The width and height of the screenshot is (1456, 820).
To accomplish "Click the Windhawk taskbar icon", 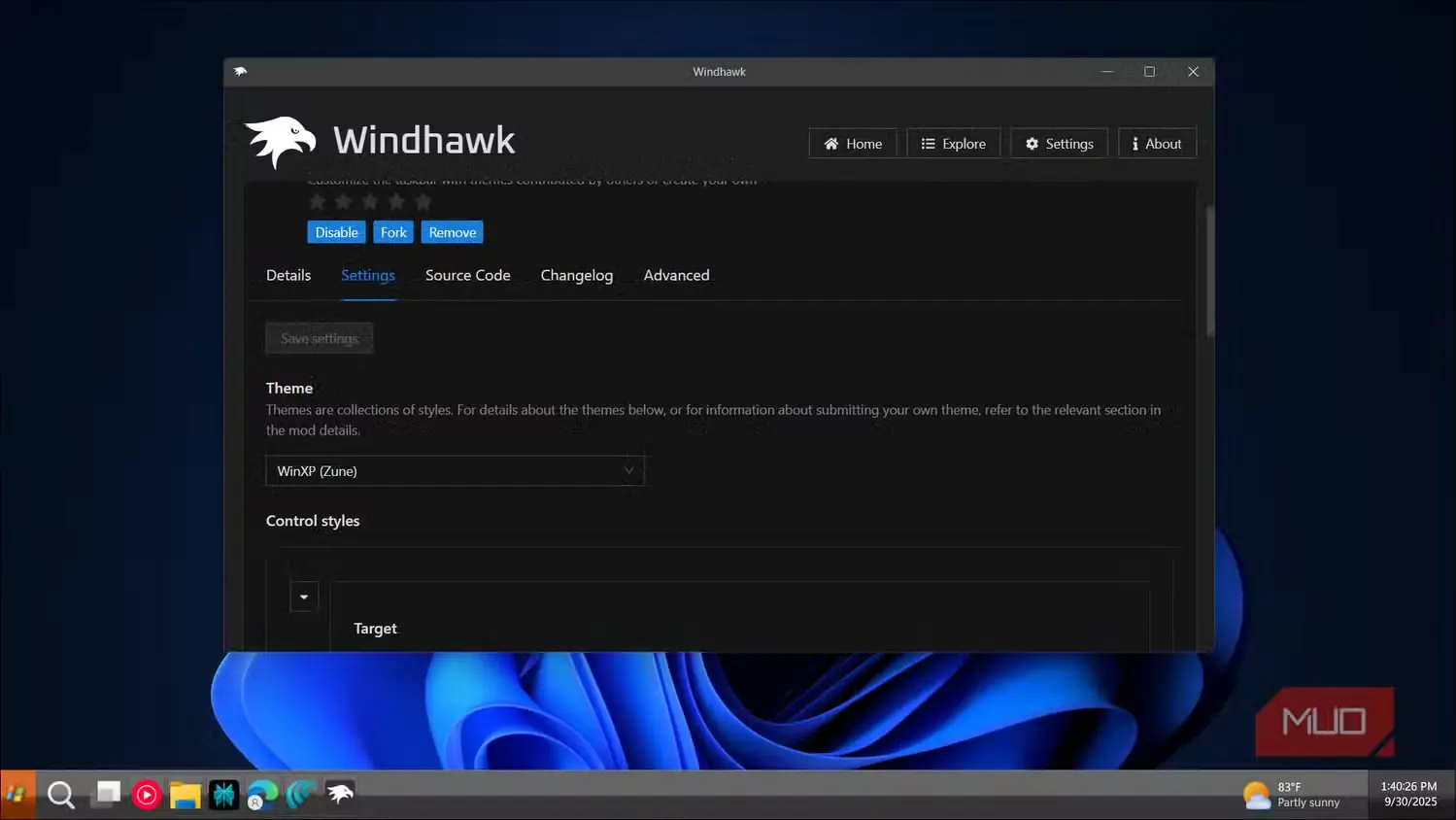I will 340,795.
